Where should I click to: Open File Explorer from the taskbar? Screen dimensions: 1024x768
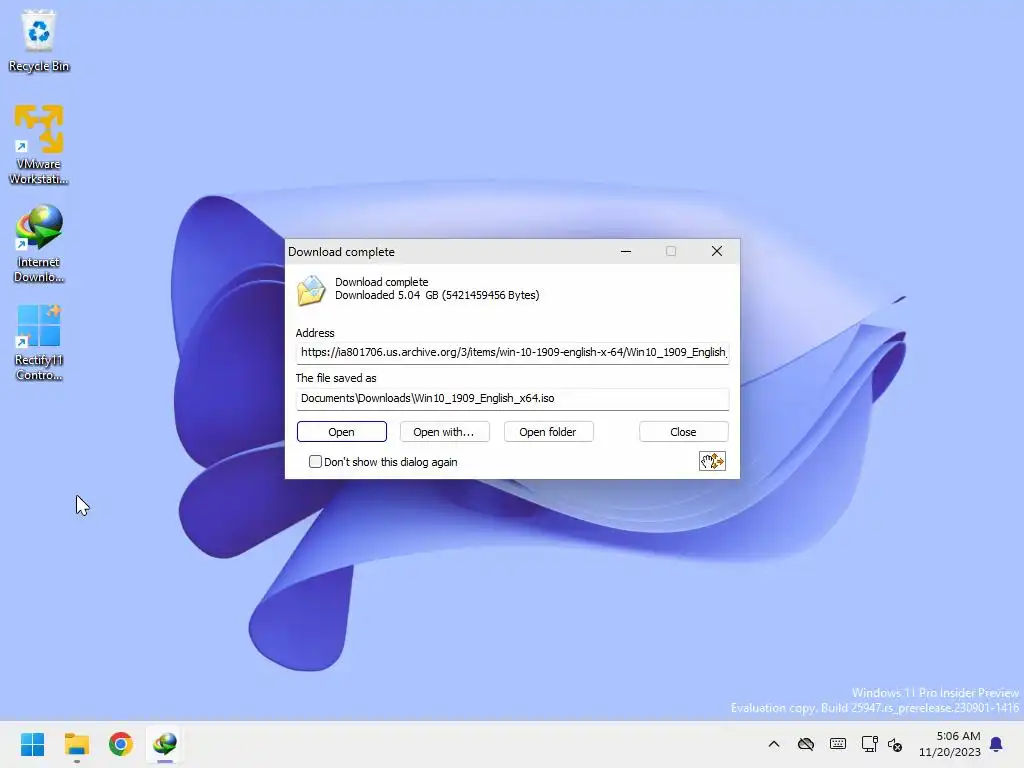tap(76, 744)
